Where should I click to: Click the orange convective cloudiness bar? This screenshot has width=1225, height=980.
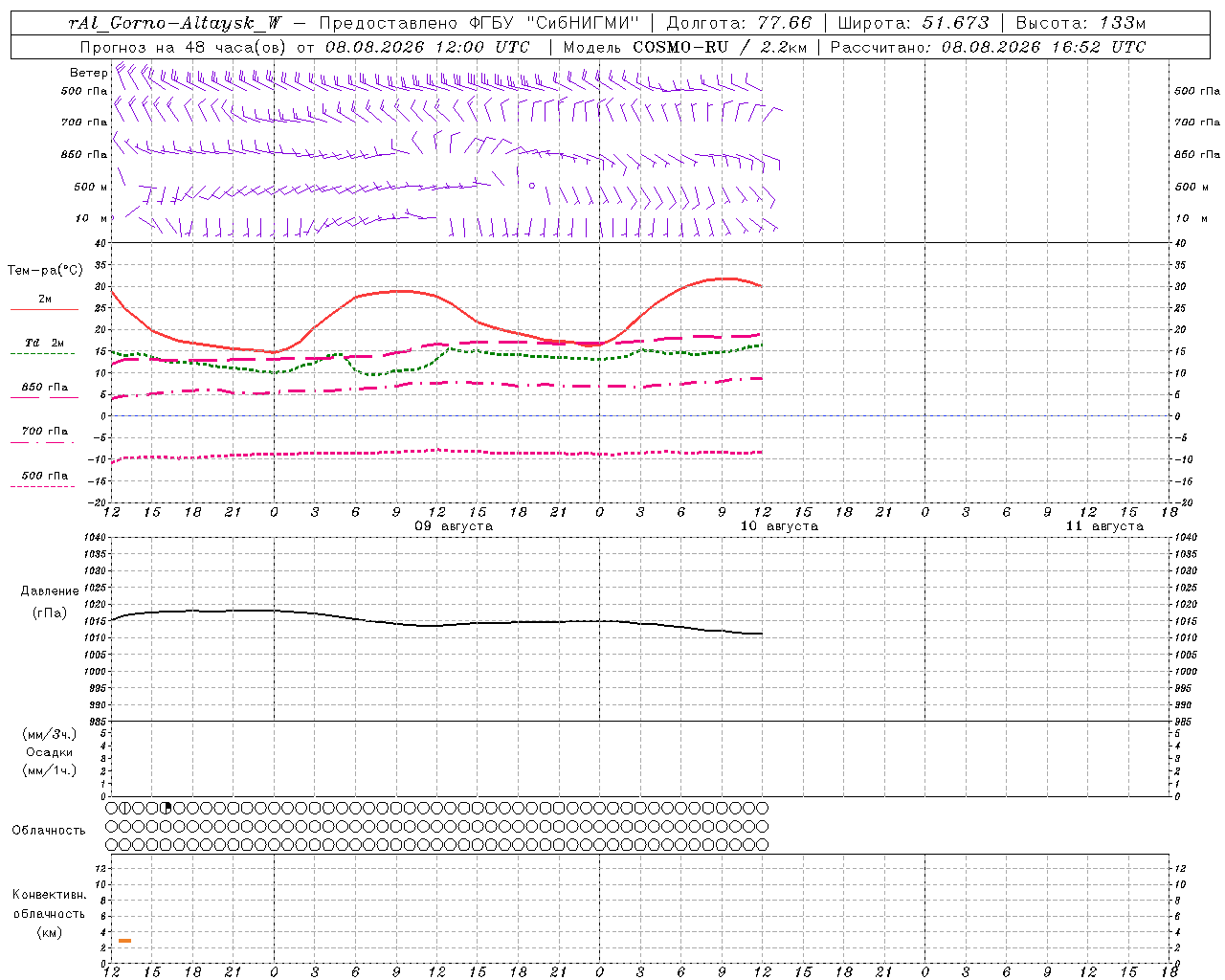tap(124, 941)
